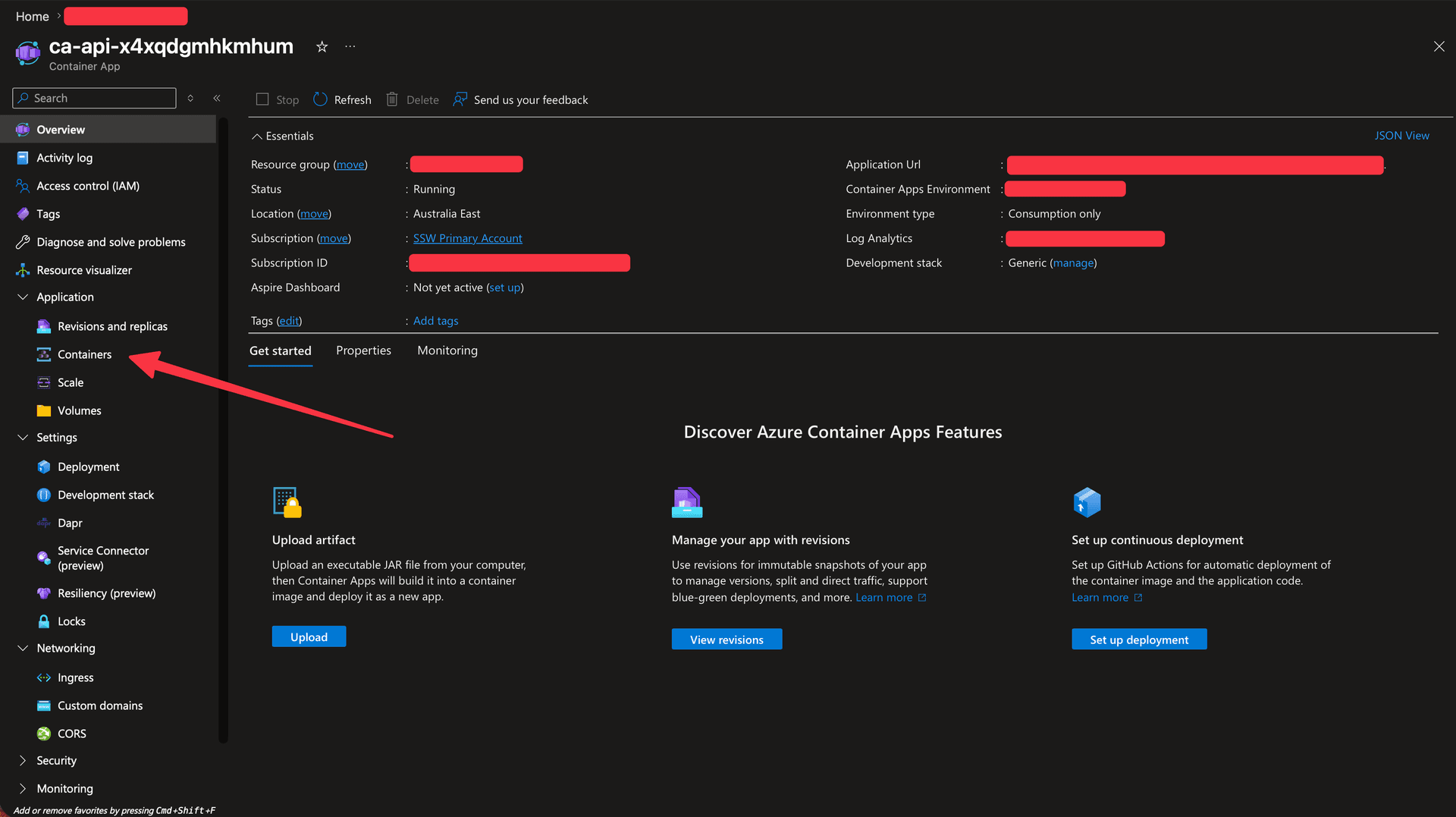The image size is (1456, 817).
Task: Click move link next to Location
Action: pyautogui.click(x=314, y=214)
